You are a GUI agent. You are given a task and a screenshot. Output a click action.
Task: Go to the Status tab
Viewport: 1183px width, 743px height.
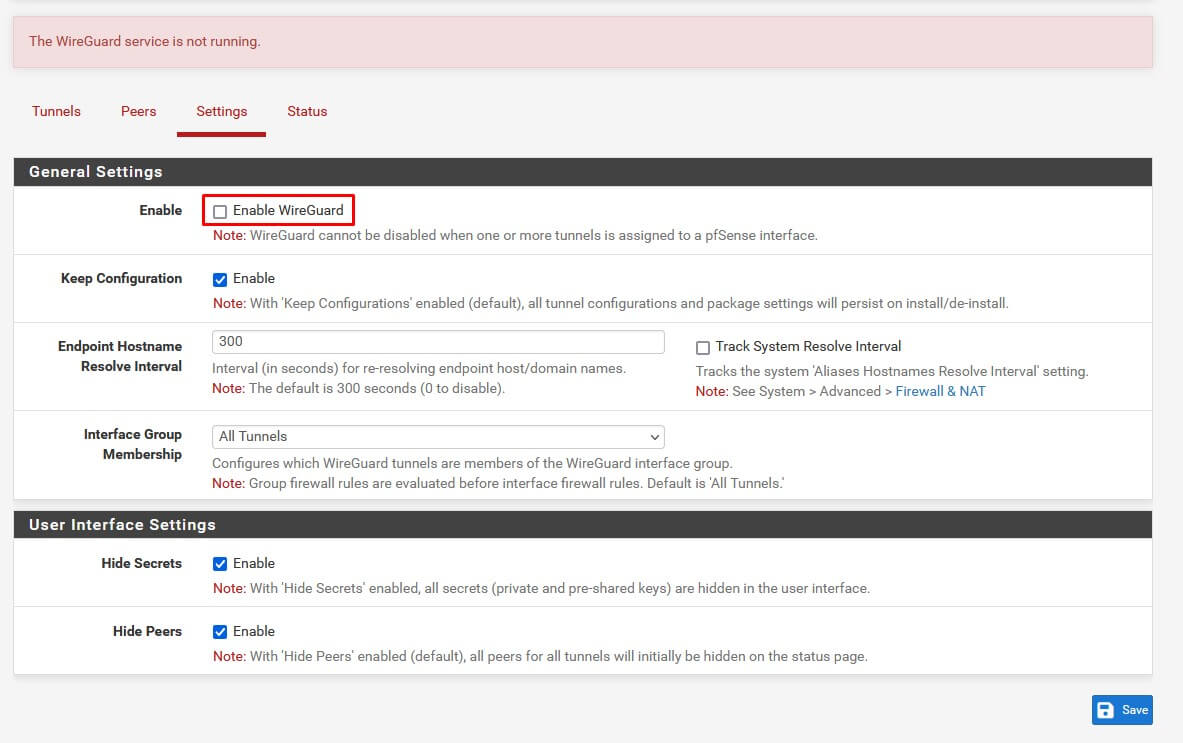pos(307,112)
